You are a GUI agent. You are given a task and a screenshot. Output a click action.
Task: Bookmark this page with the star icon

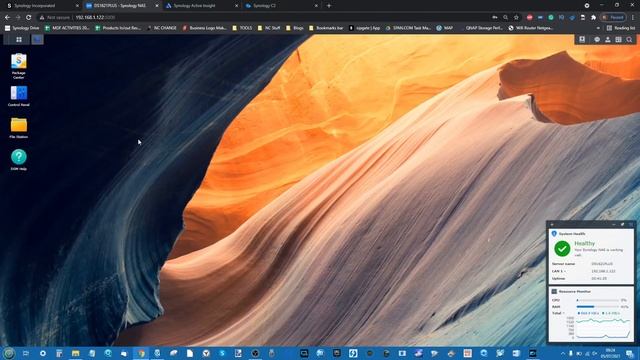tap(516, 17)
